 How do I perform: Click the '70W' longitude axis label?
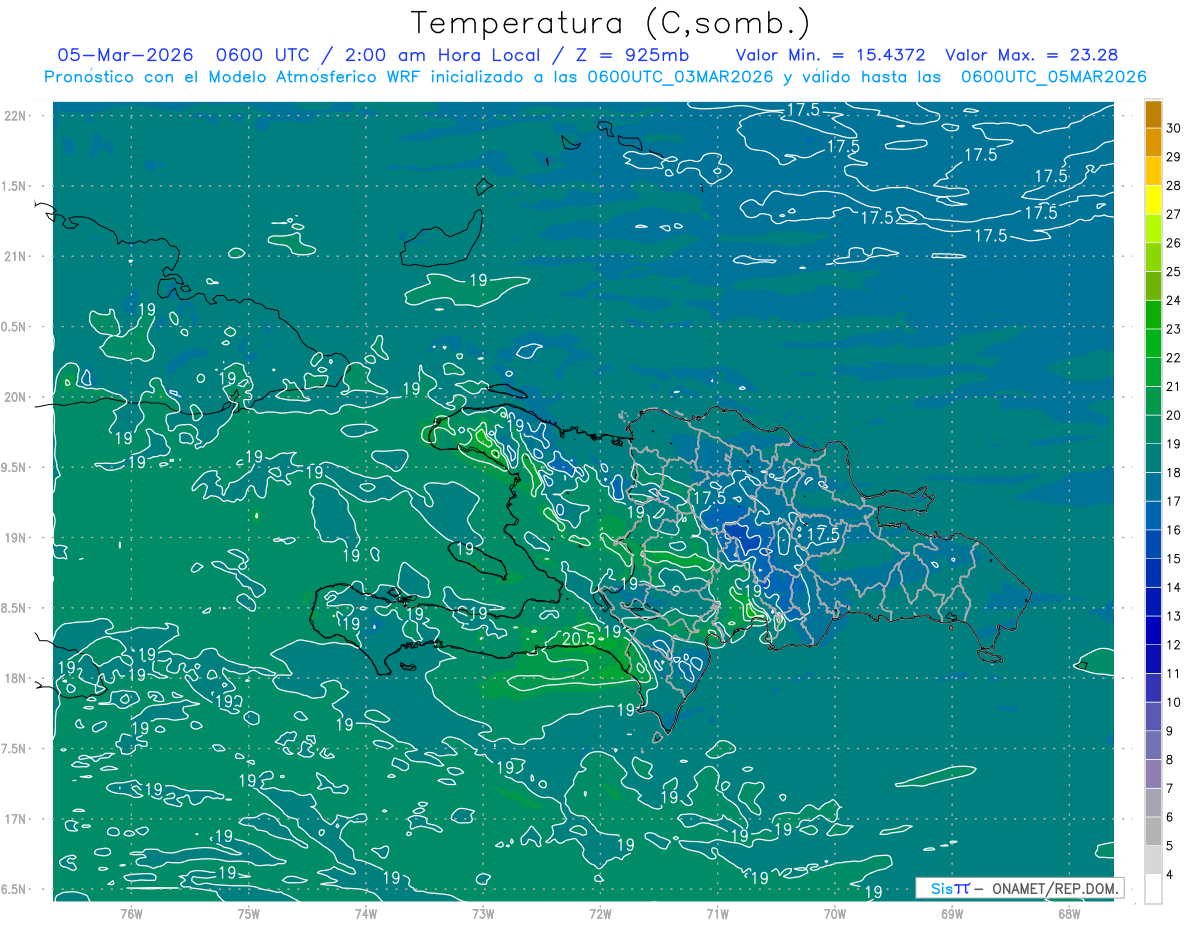(835, 913)
